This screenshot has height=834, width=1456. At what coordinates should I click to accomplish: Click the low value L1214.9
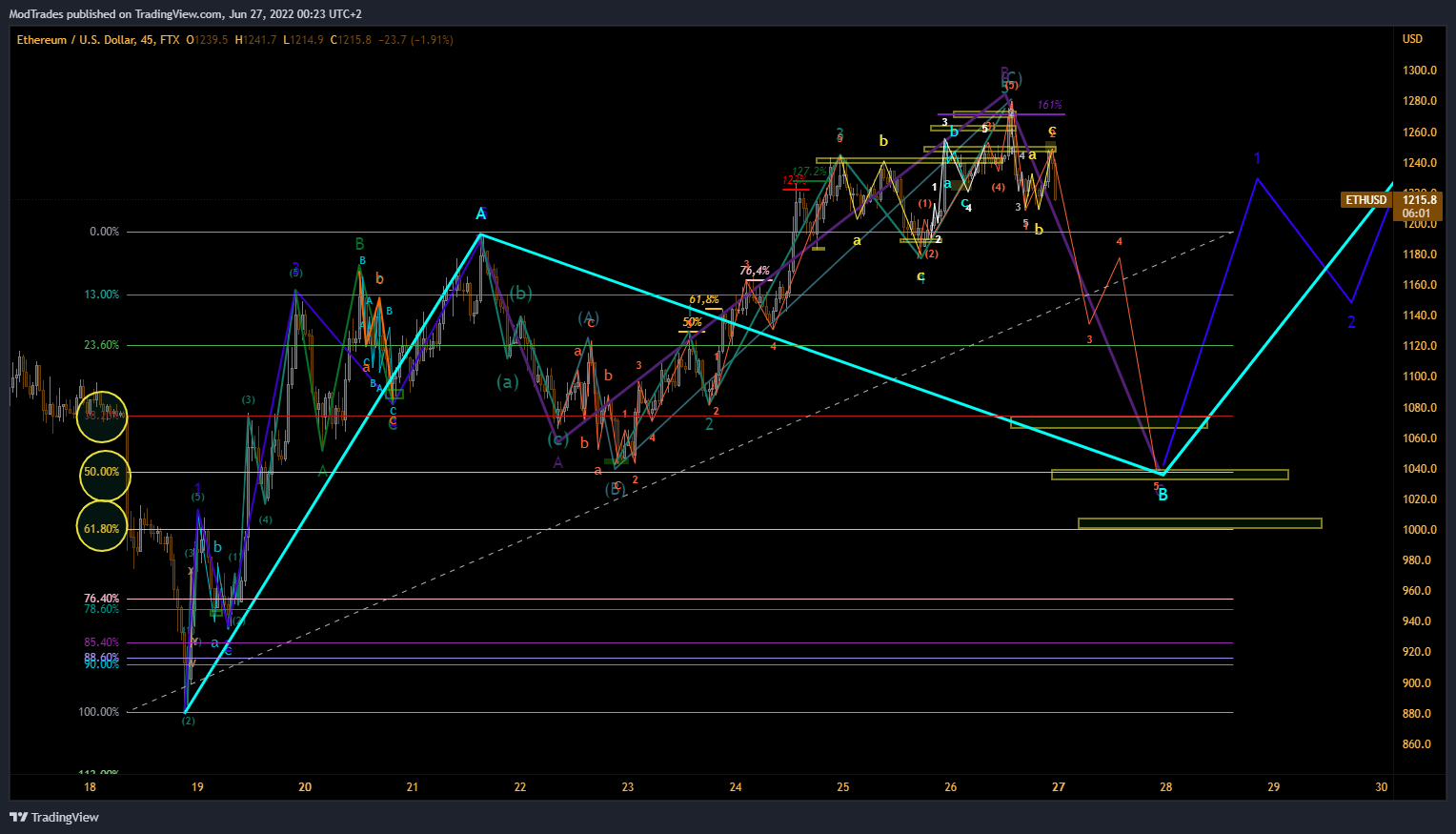click(303, 40)
